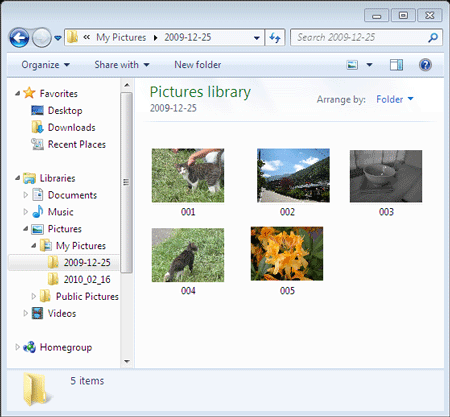Screen dimensions: 450x417
Task: Open Help via the question mark icon
Action: (425, 65)
